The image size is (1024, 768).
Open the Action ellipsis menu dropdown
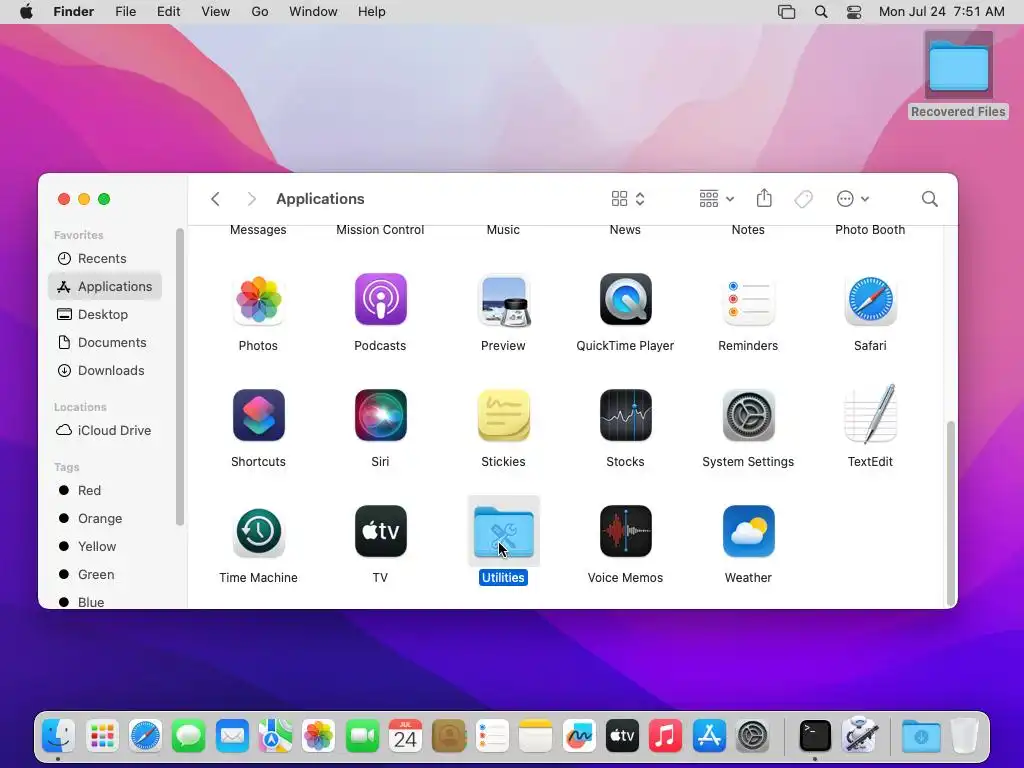[852, 199]
